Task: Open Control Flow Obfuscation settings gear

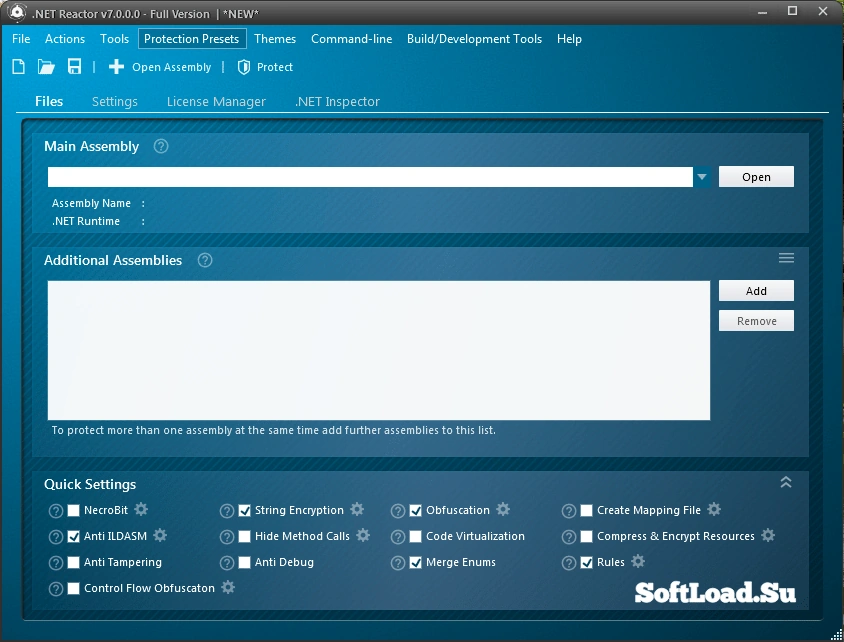Action: pyautogui.click(x=228, y=587)
